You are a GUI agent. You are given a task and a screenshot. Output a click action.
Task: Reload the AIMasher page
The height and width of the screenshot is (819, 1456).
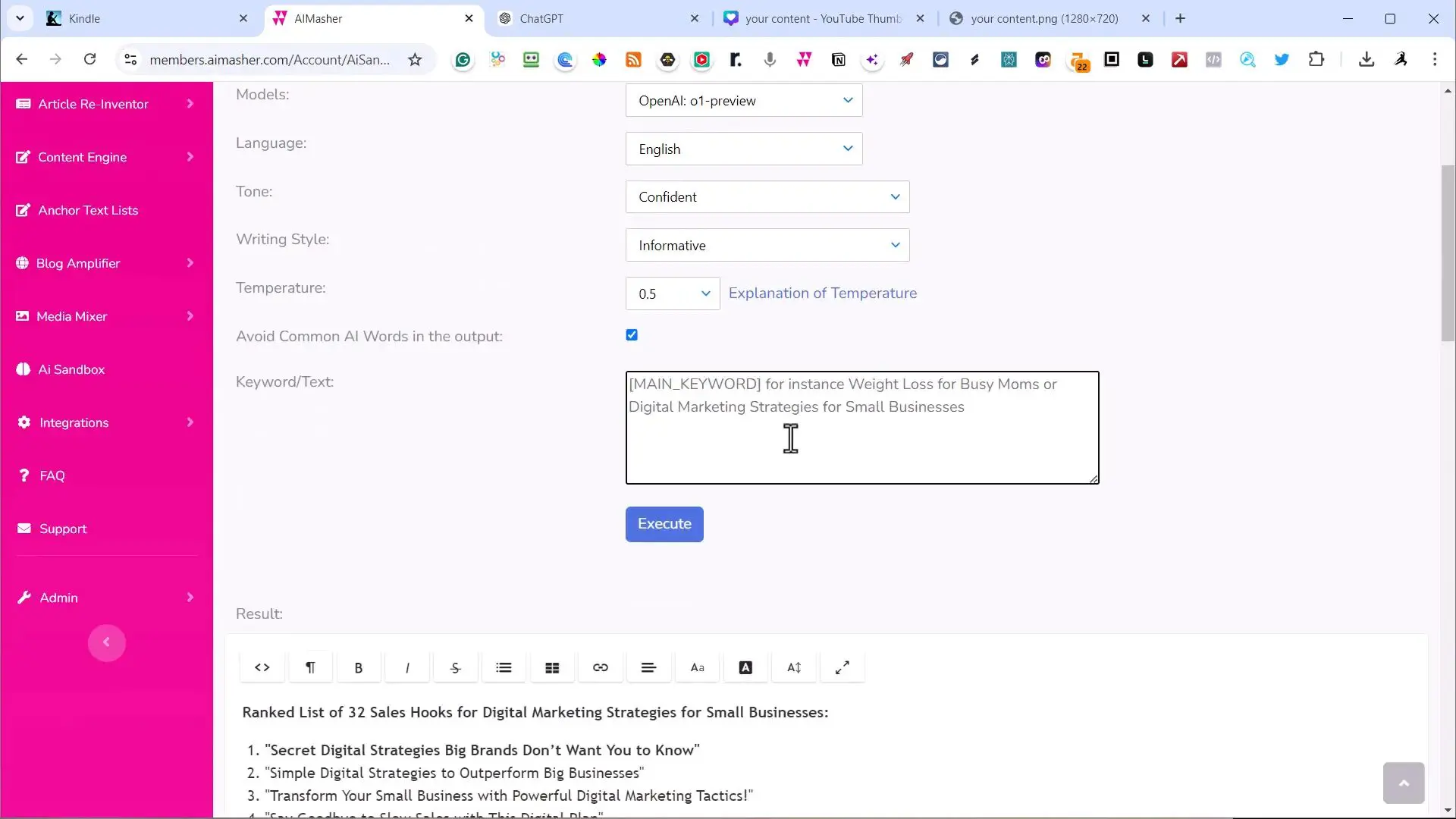pos(89,59)
